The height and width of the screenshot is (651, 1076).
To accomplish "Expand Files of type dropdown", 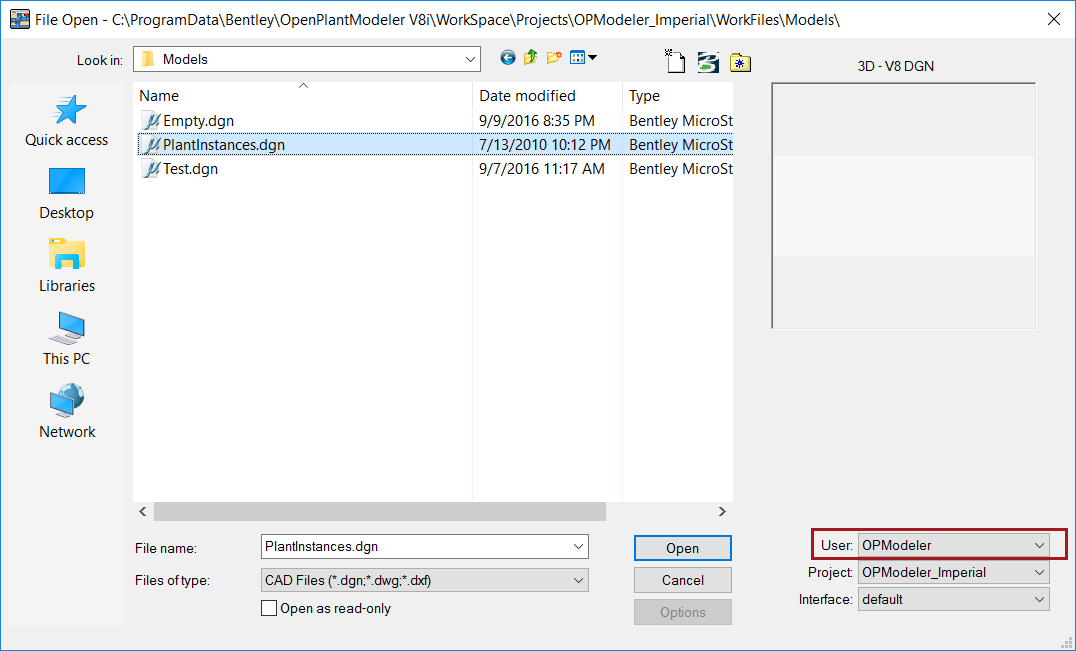I will [578, 580].
